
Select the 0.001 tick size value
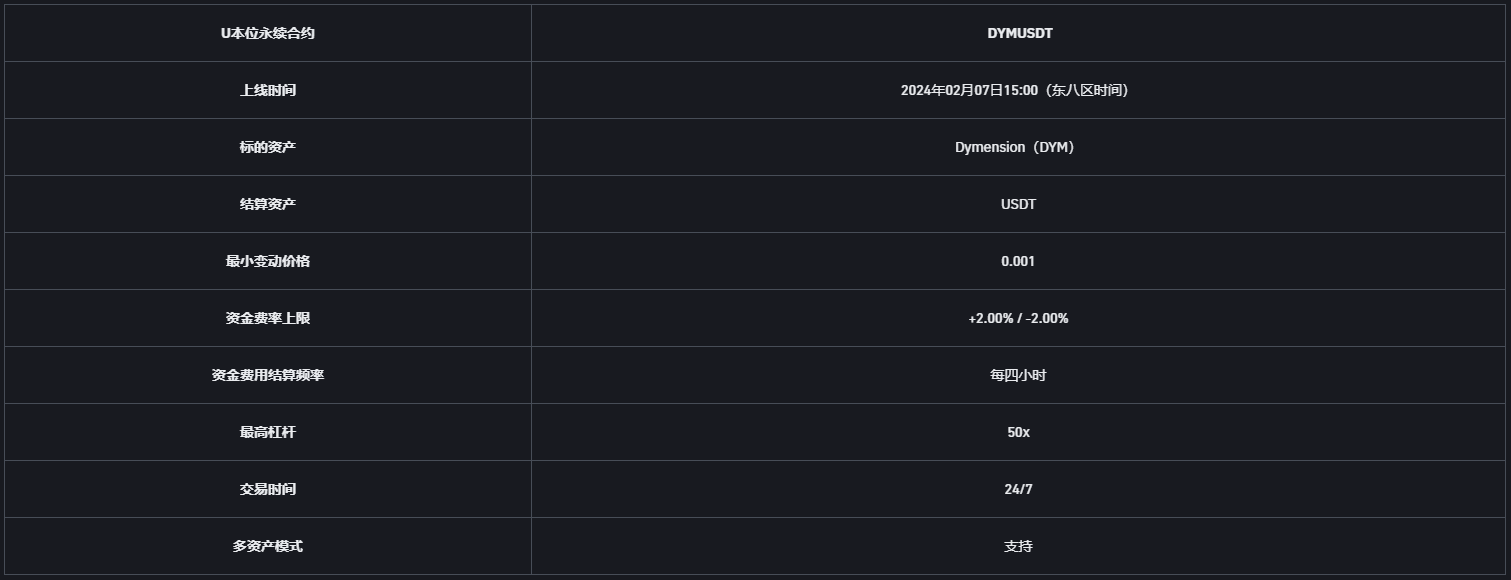tap(1018, 261)
